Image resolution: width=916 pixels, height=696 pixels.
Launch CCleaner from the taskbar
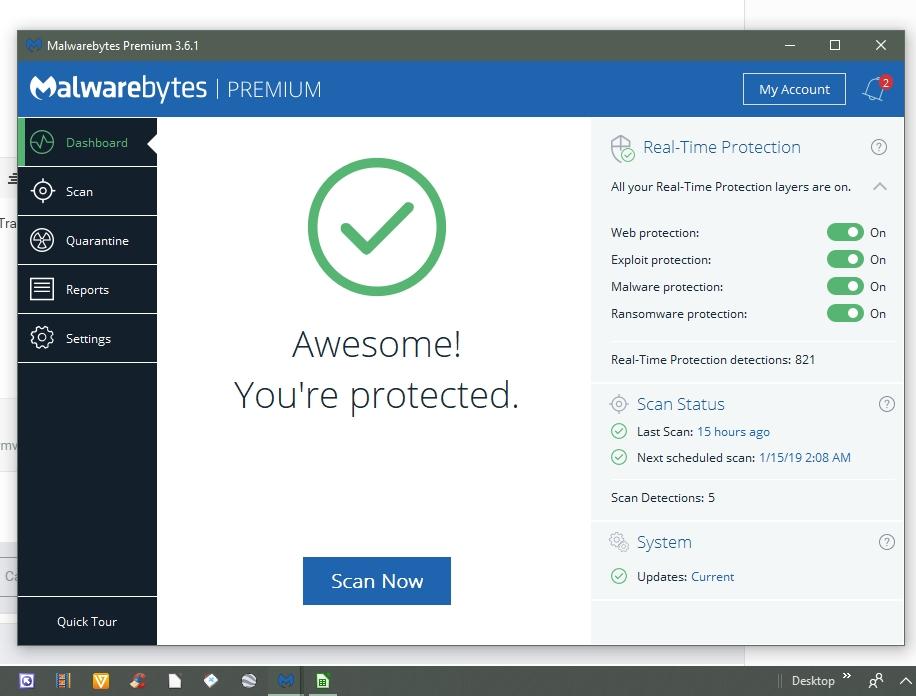(138, 681)
